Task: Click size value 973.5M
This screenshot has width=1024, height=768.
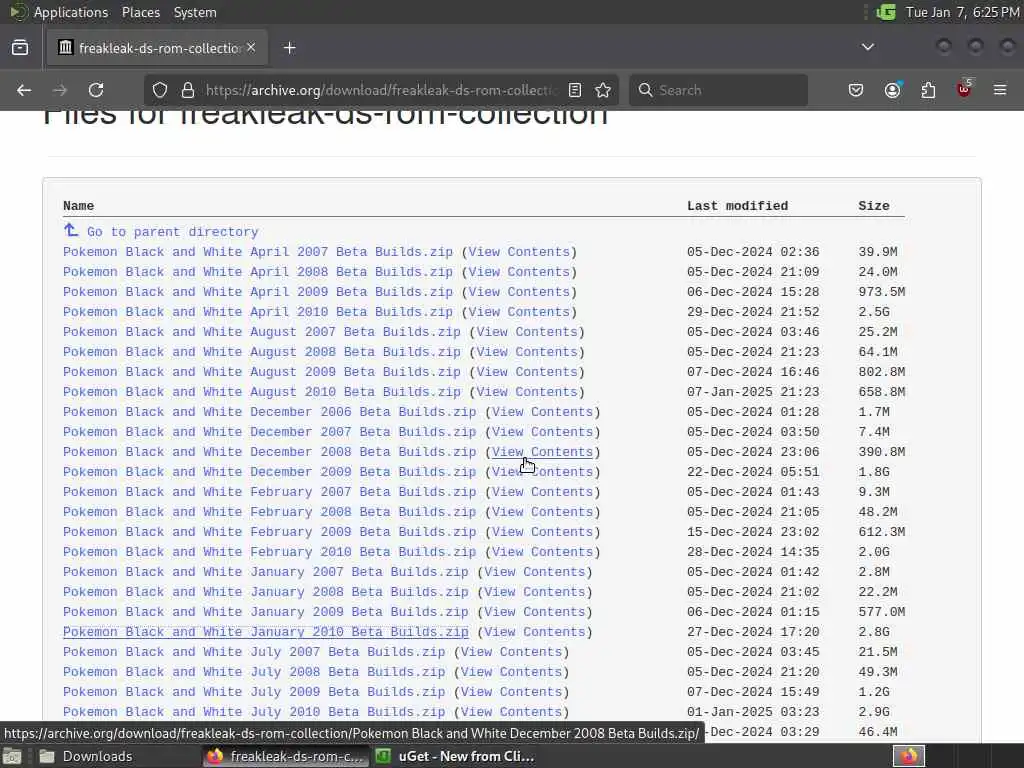Action: pos(882,292)
